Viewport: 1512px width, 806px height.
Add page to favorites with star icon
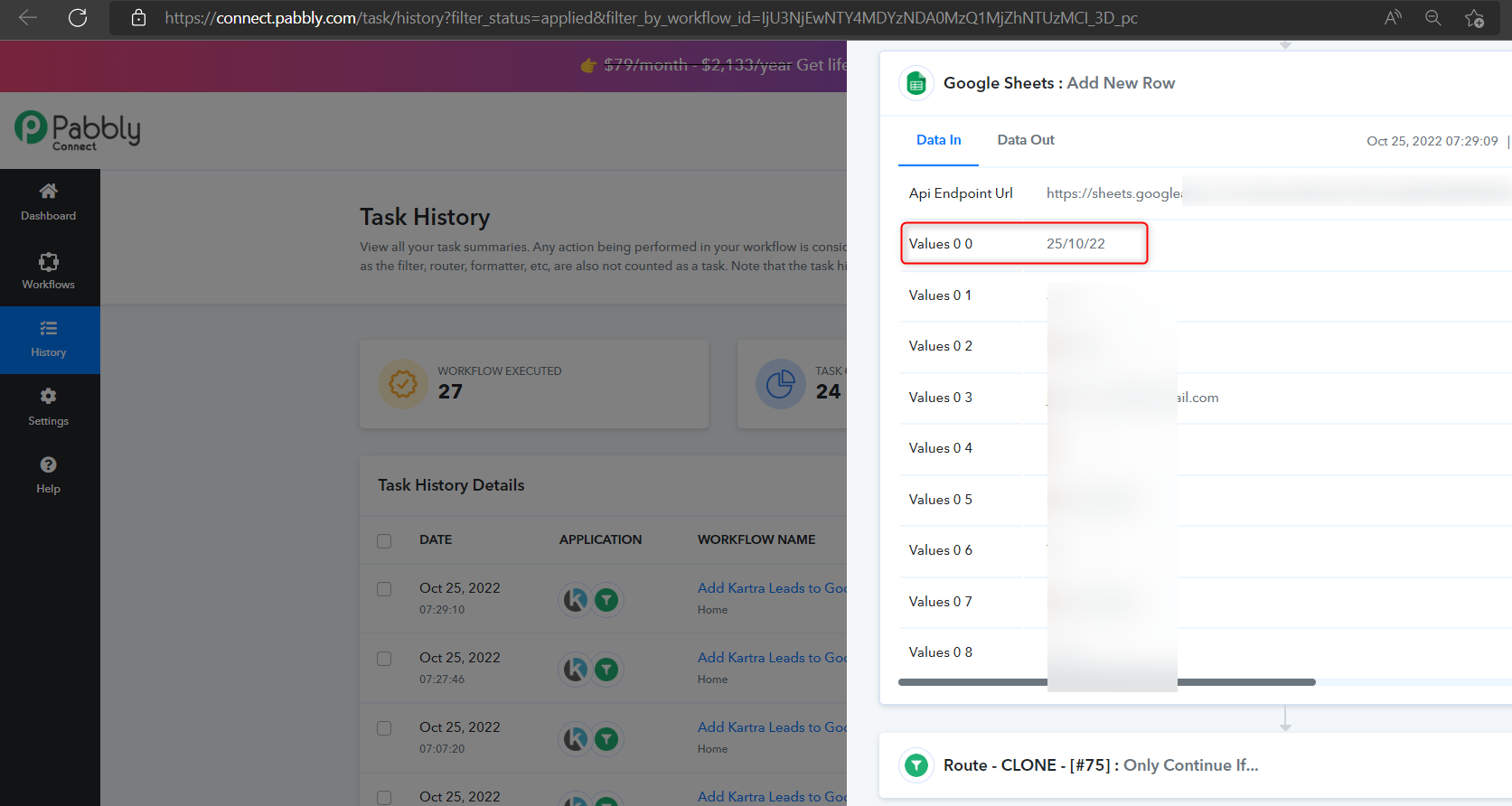(x=1475, y=18)
